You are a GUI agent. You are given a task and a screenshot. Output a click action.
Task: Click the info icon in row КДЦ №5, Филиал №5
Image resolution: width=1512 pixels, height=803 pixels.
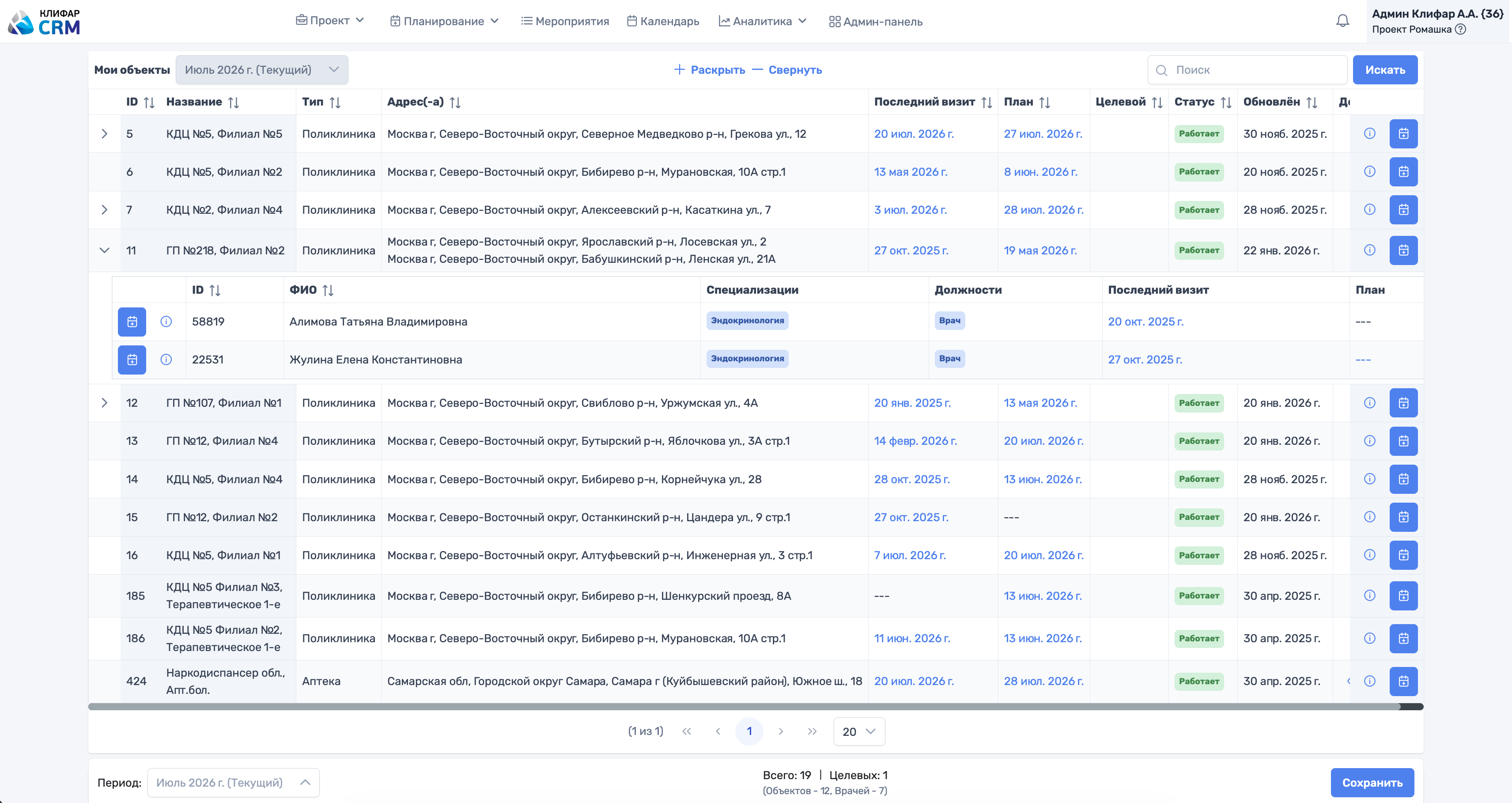pos(1369,134)
